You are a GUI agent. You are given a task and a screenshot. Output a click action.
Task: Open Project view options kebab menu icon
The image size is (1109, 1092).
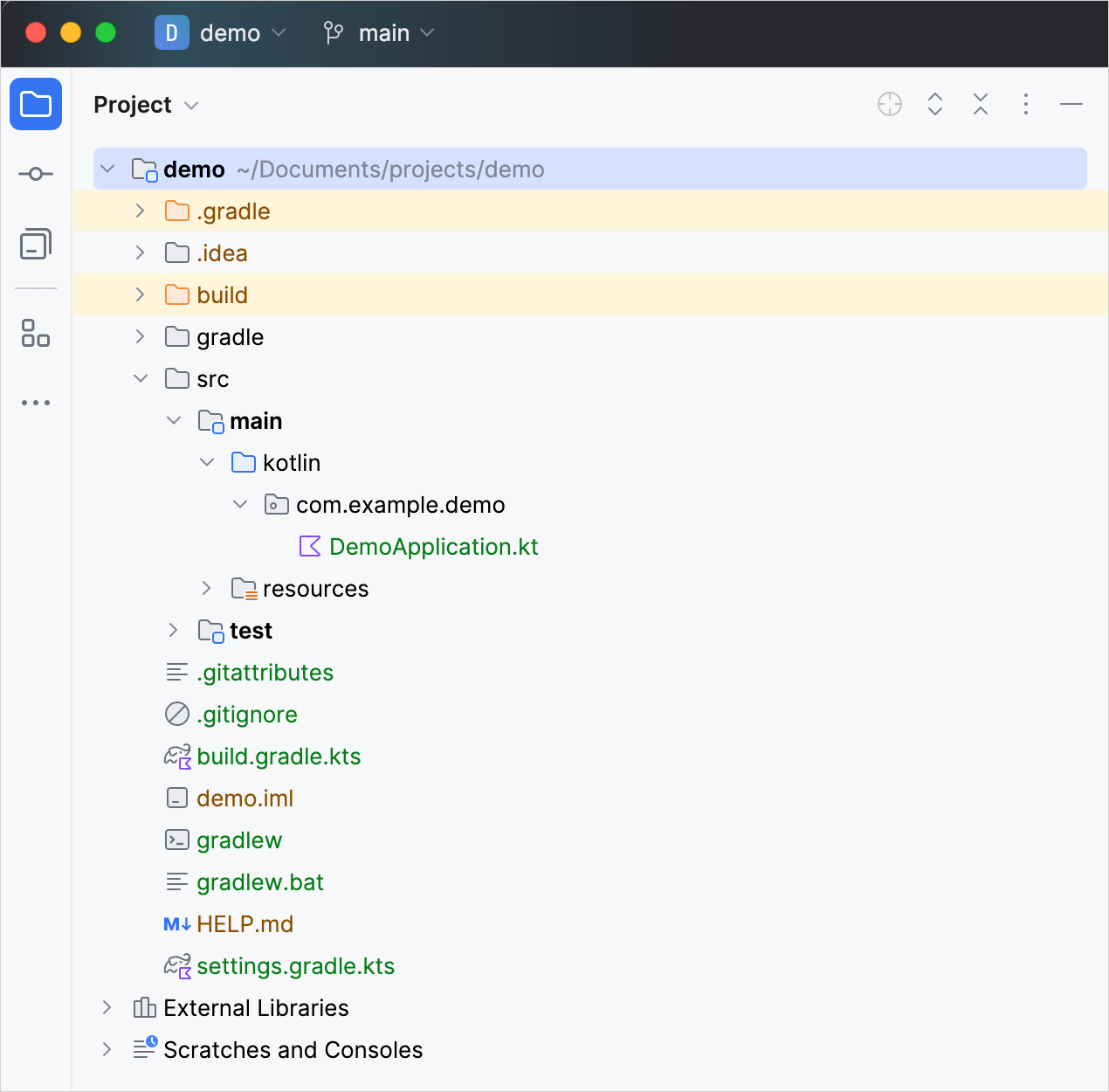coord(1025,104)
